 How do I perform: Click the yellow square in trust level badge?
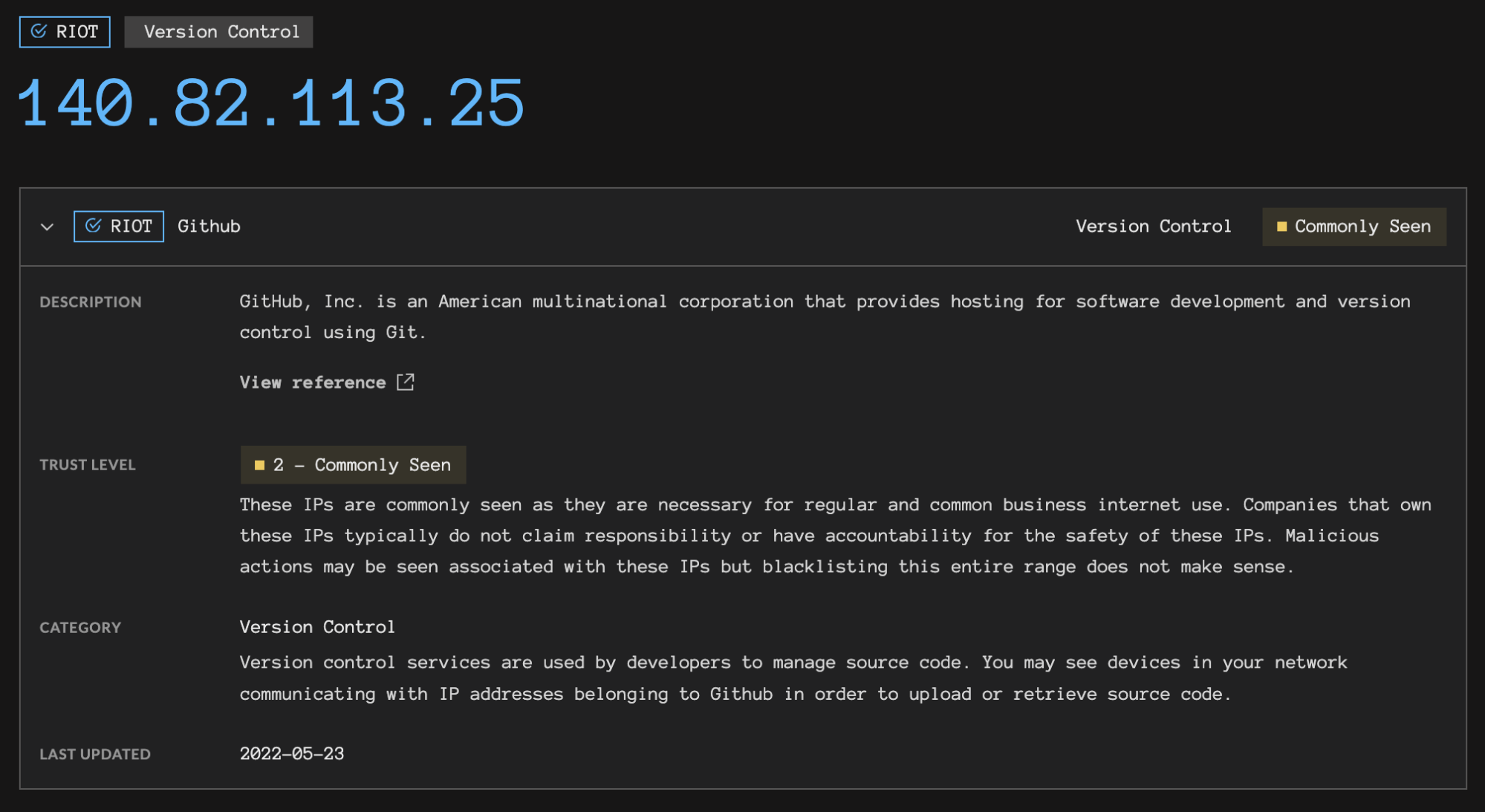259,465
